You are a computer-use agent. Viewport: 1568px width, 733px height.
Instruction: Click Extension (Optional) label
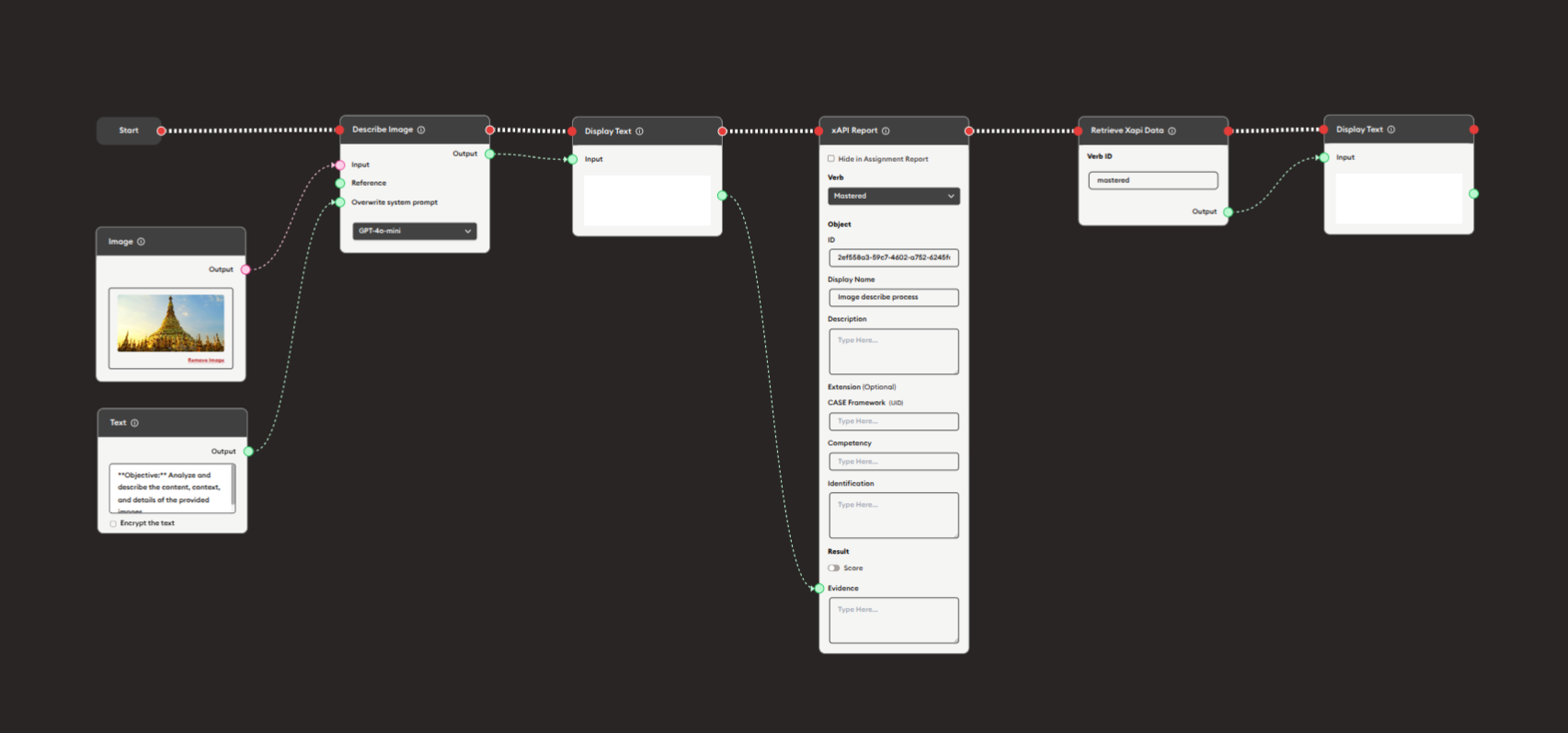[x=862, y=387]
